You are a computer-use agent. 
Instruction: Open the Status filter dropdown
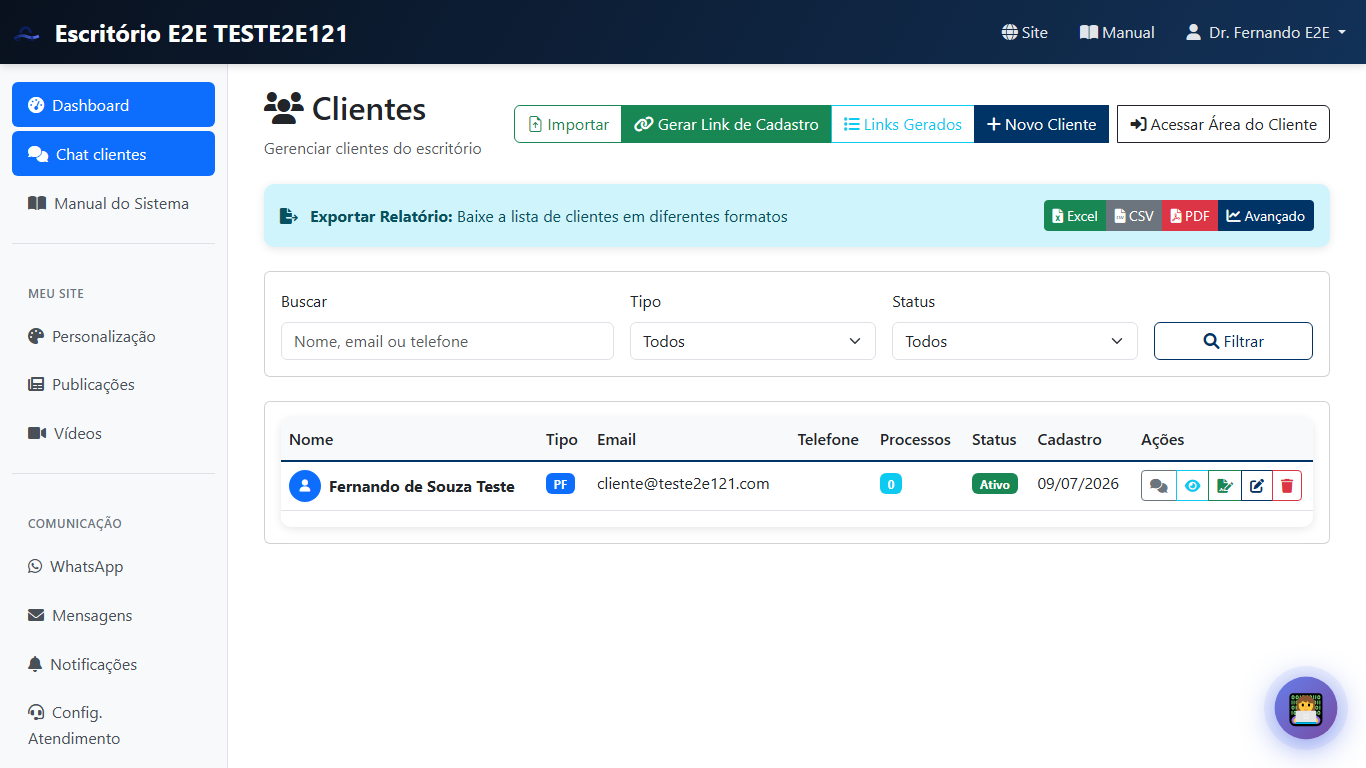coord(1015,341)
